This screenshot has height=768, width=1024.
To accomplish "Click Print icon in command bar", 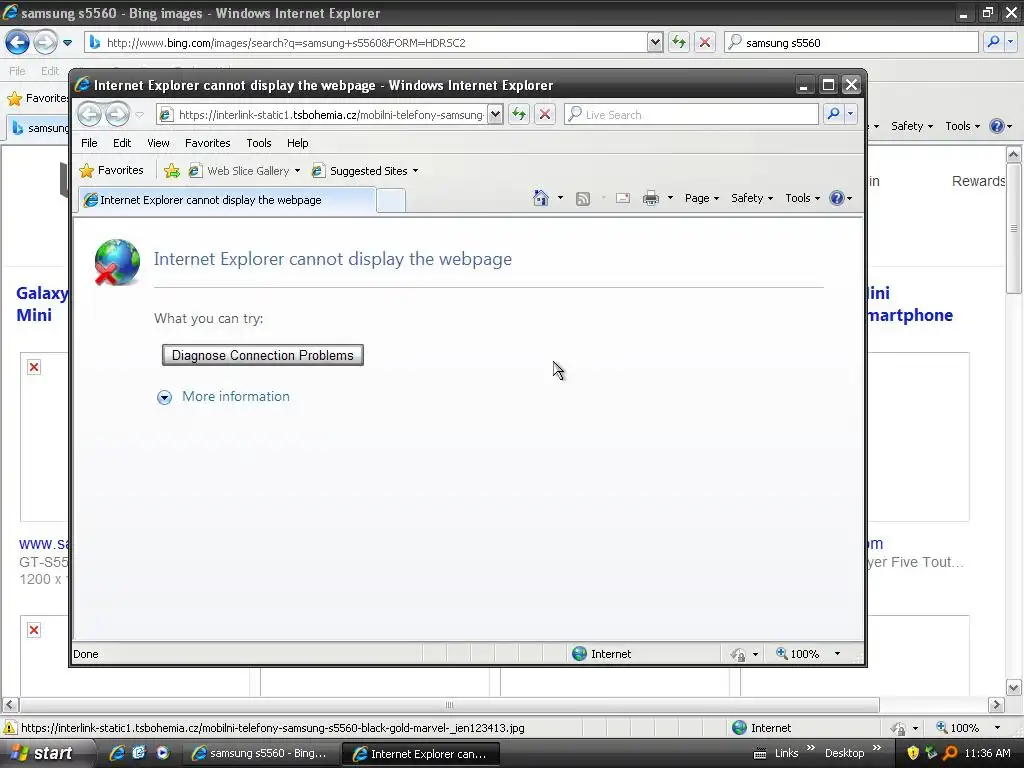I will coord(651,199).
